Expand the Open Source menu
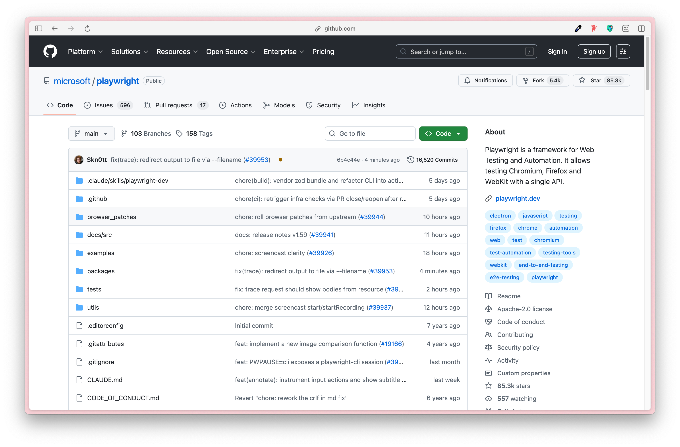Screen dimensions: 680x447 [x=231, y=52]
